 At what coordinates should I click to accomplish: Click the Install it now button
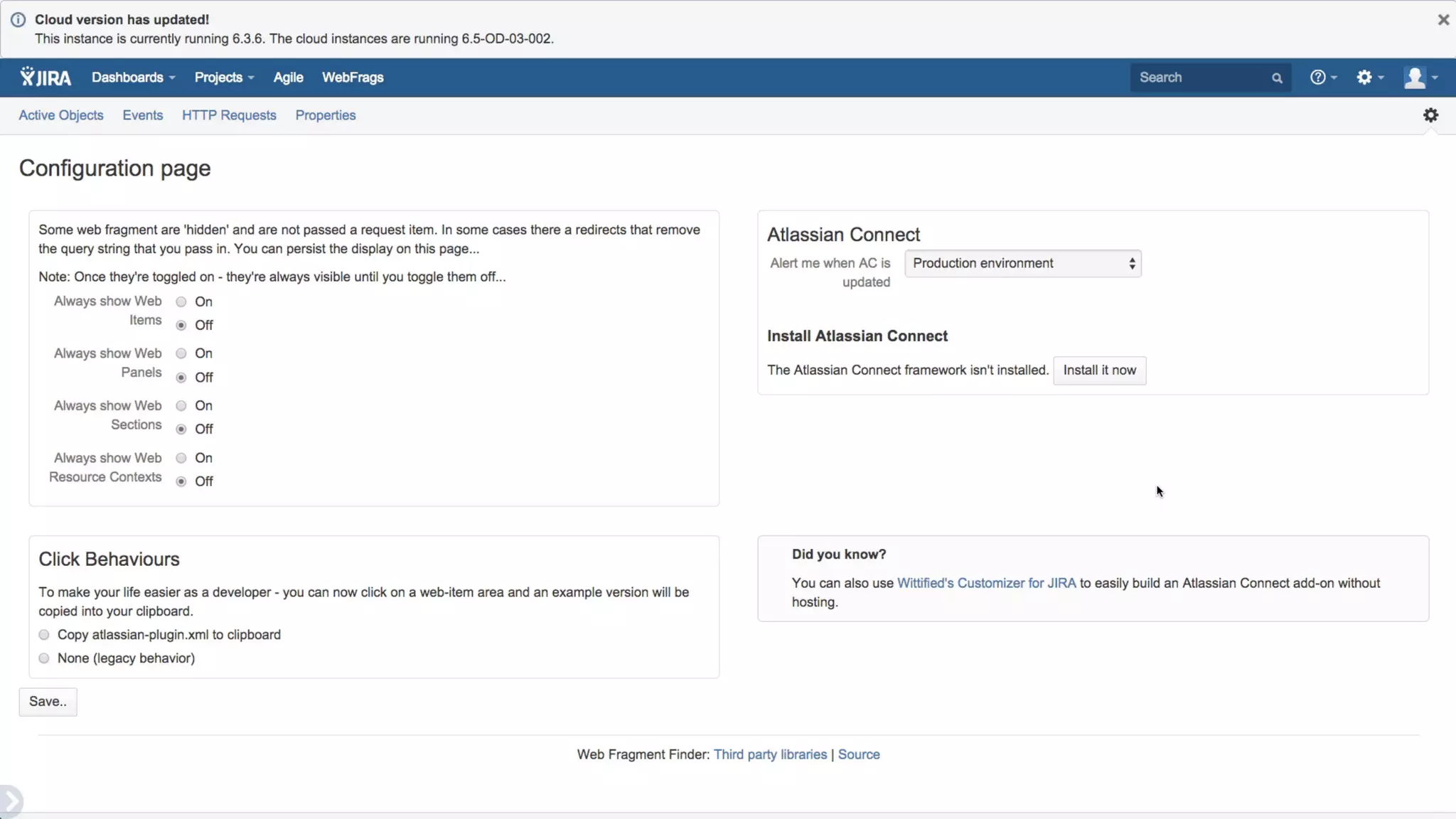click(1099, 370)
